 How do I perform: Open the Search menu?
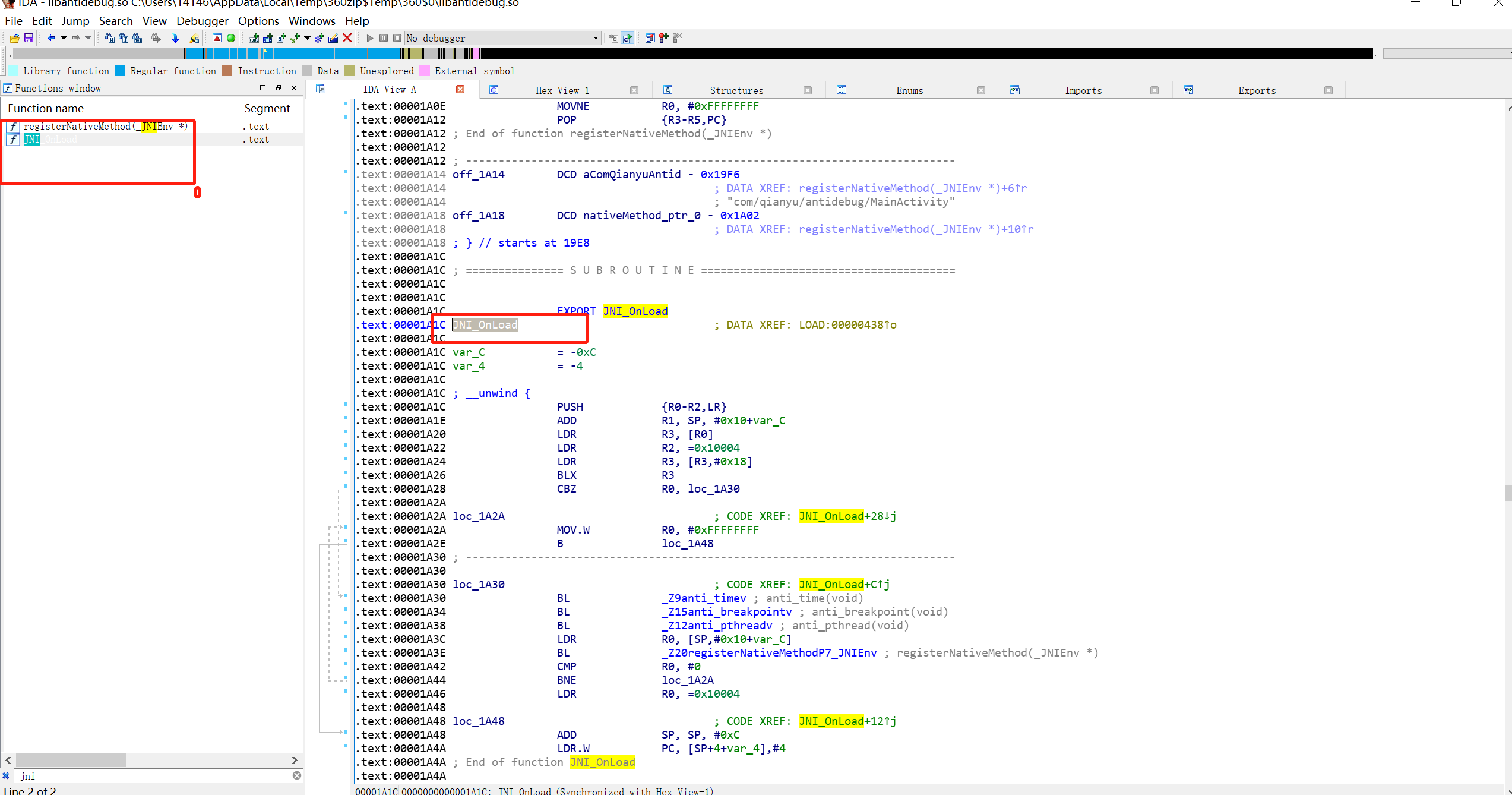point(116,21)
